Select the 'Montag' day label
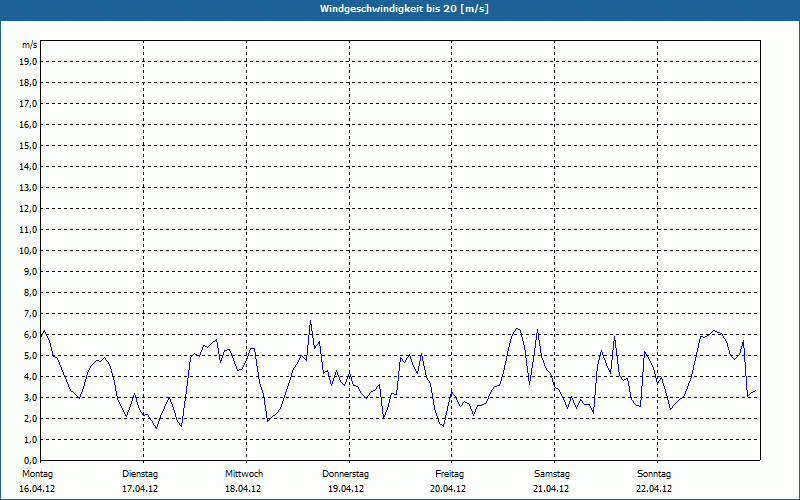 37,474
